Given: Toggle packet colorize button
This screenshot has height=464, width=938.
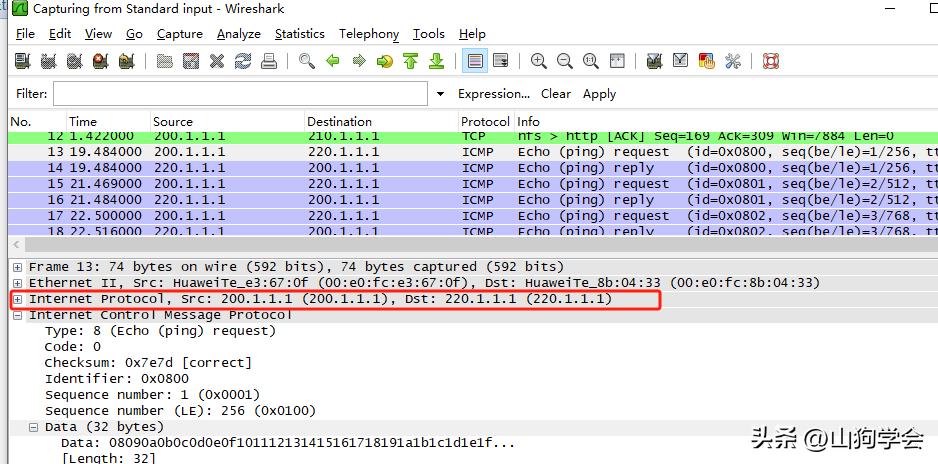Looking at the screenshot, I should click(475, 61).
